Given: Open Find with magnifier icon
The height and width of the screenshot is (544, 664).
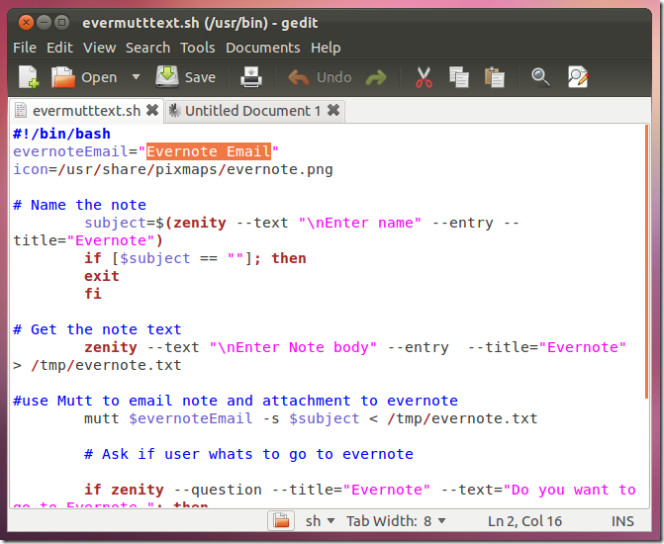Looking at the screenshot, I should click(540, 77).
